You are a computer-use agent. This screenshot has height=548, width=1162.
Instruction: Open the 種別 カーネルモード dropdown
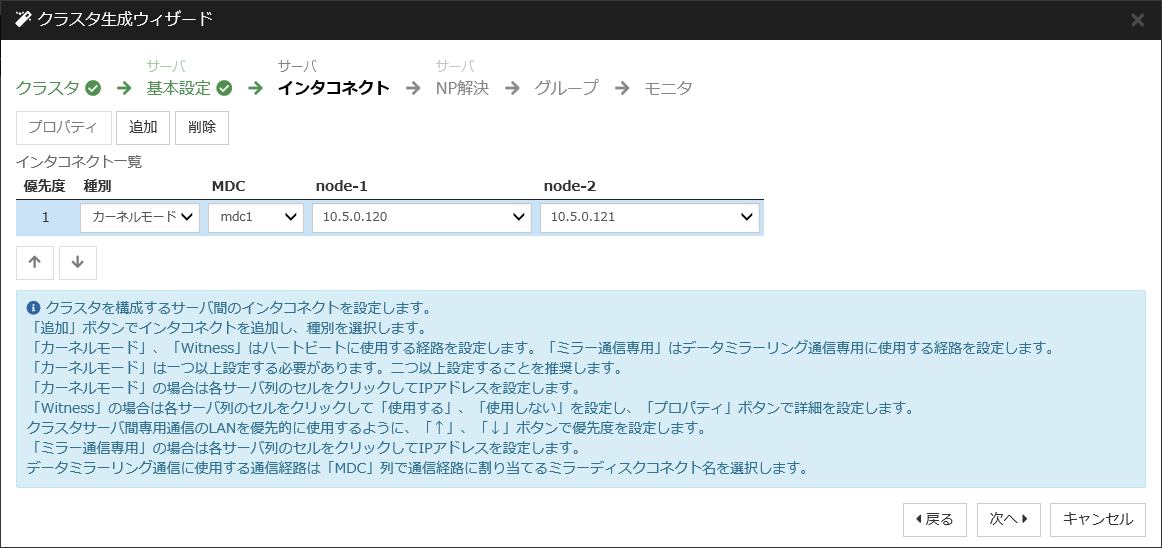[x=140, y=217]
